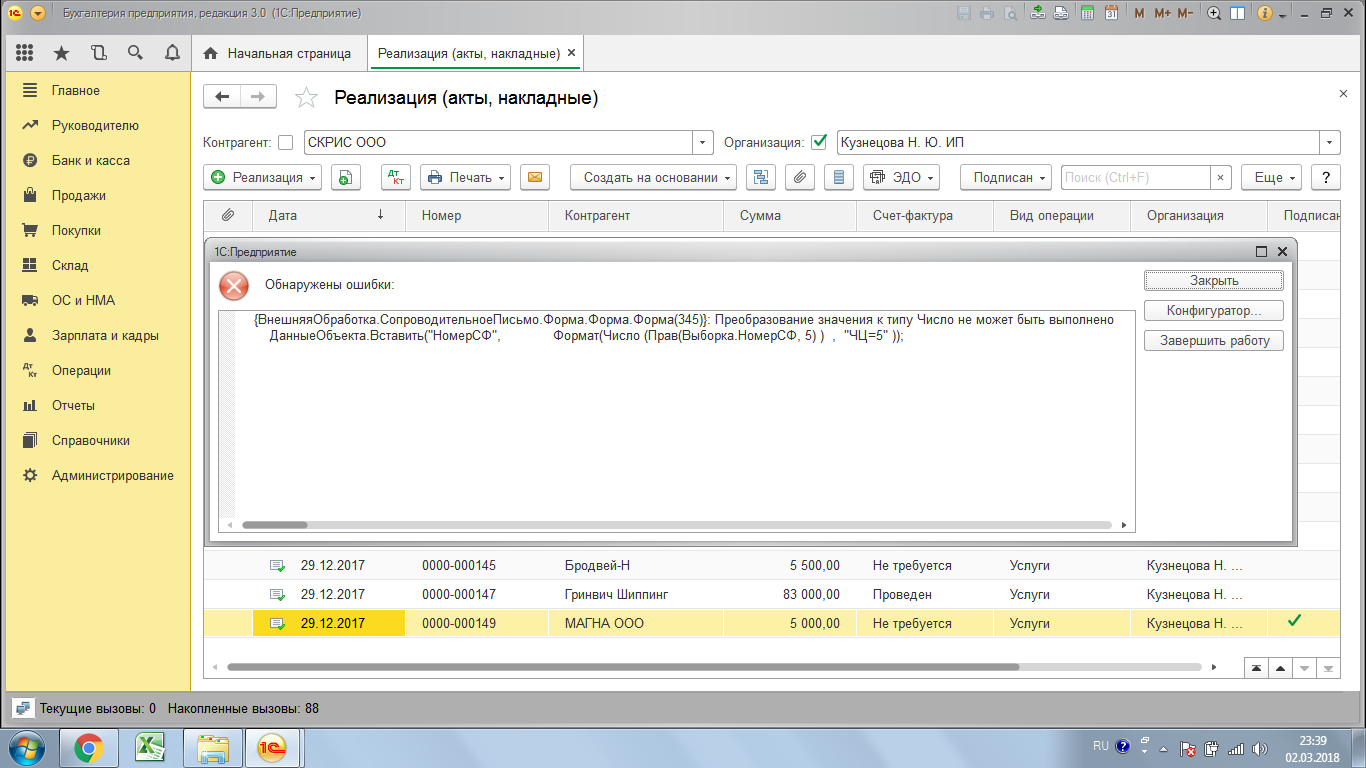The height and width of the screenshot is (768, 1366).
Task: Open the History icon
Action: [98, 53]
